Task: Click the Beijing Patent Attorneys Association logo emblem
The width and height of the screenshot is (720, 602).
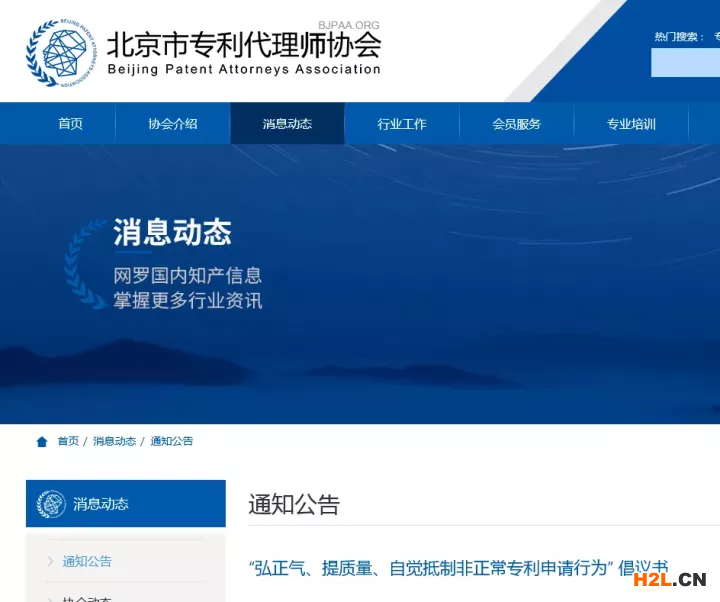Action: click(x=62, y=53)
